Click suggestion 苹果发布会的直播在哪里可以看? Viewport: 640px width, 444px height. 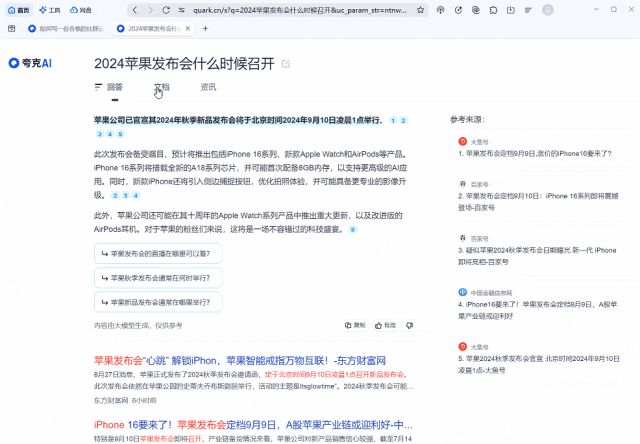(158, 253)
